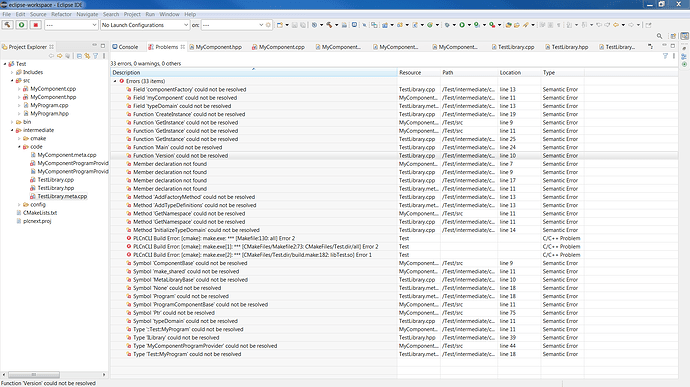Open launch target settings gear icon
This screenshot has width=690, height=387.
point(268,25)
